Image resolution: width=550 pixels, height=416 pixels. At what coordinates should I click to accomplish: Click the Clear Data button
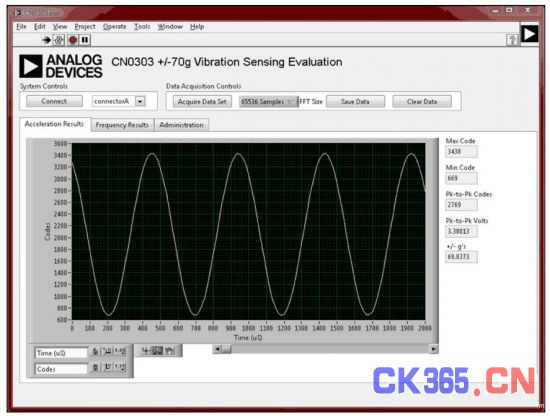[x=422, y=102]
